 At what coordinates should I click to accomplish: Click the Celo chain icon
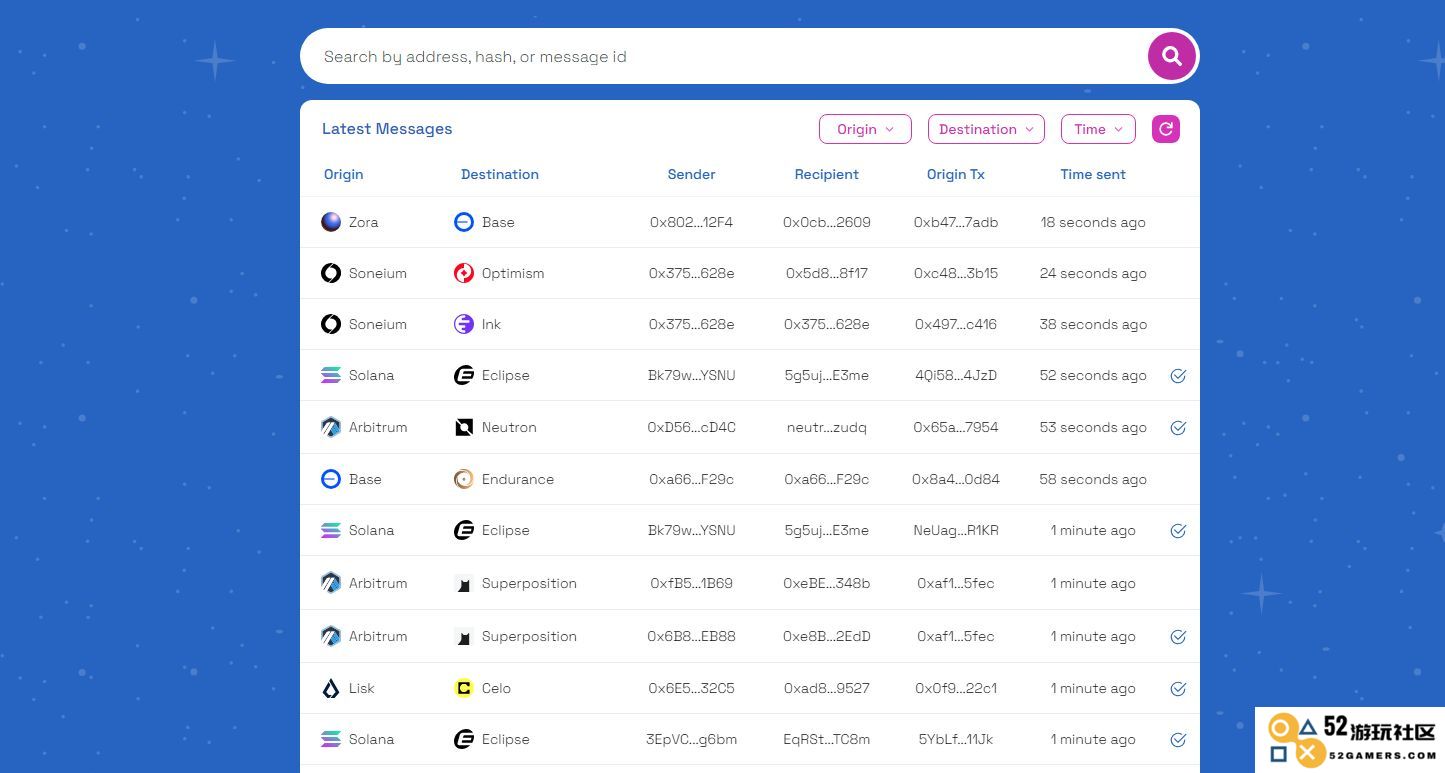click(x=464, y=688)
